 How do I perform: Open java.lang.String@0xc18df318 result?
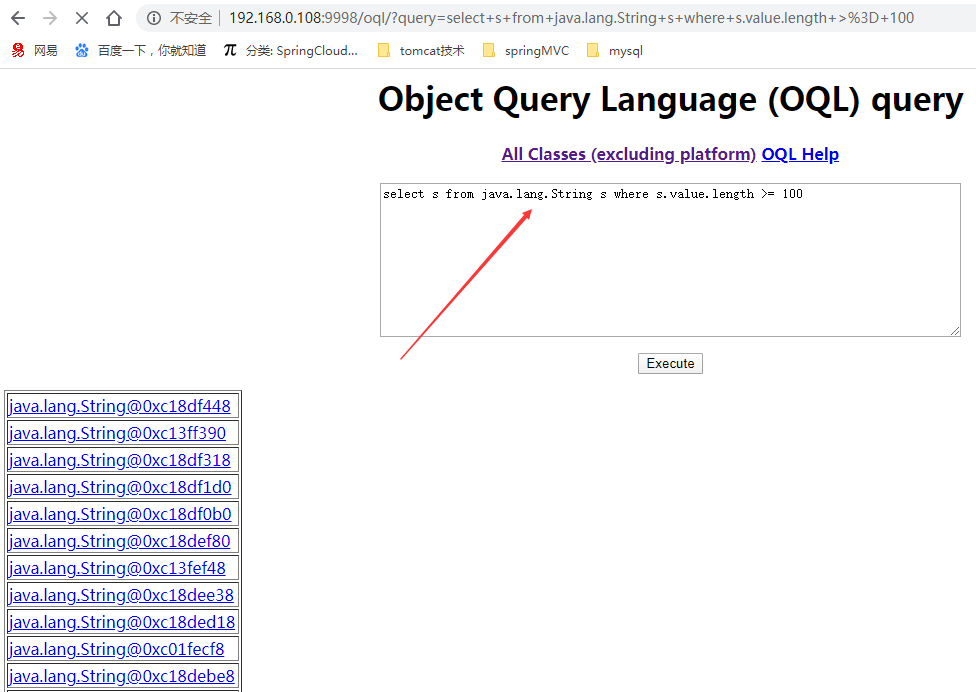click(120, 461)
